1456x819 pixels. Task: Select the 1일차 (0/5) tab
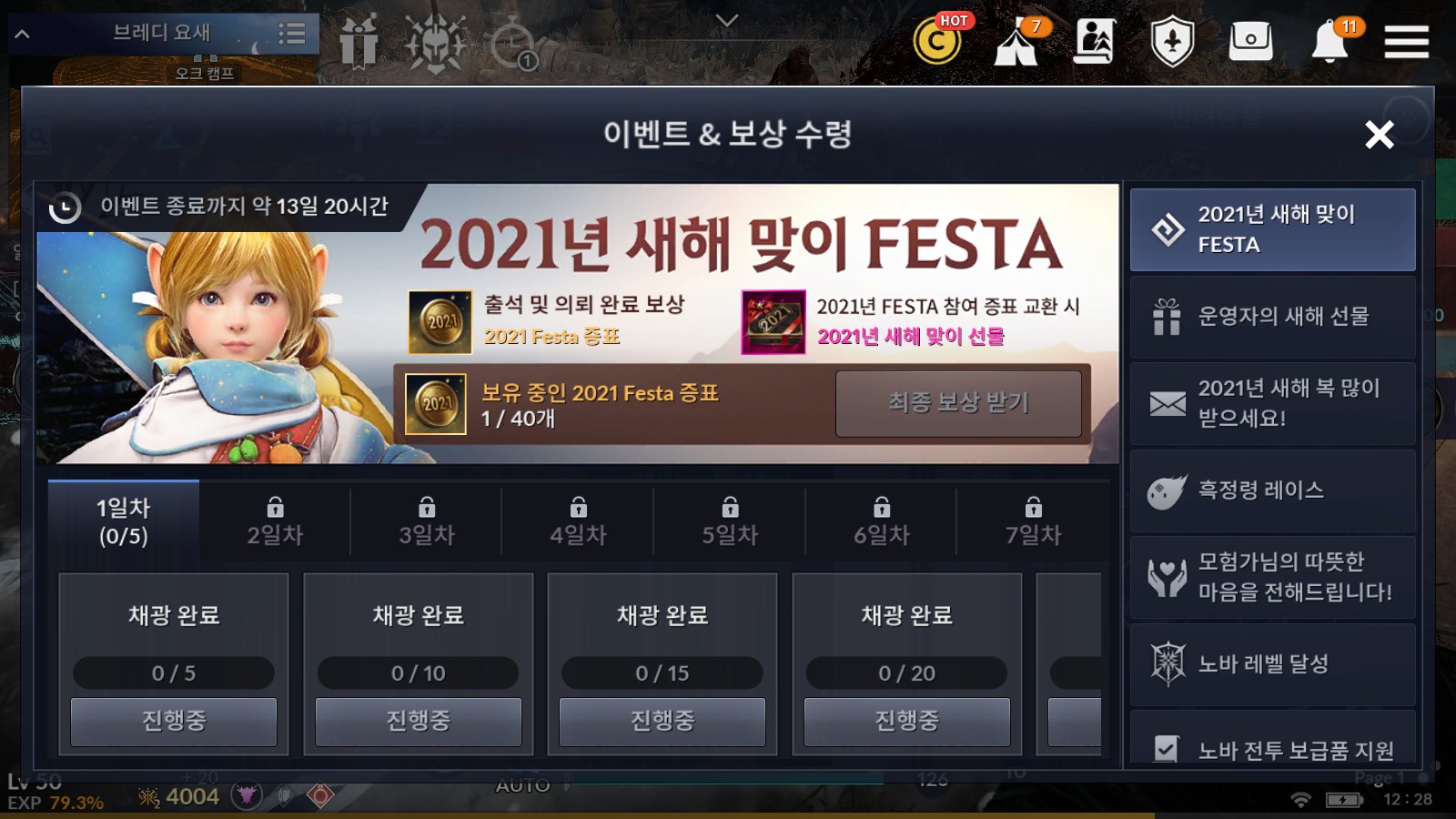124,521
